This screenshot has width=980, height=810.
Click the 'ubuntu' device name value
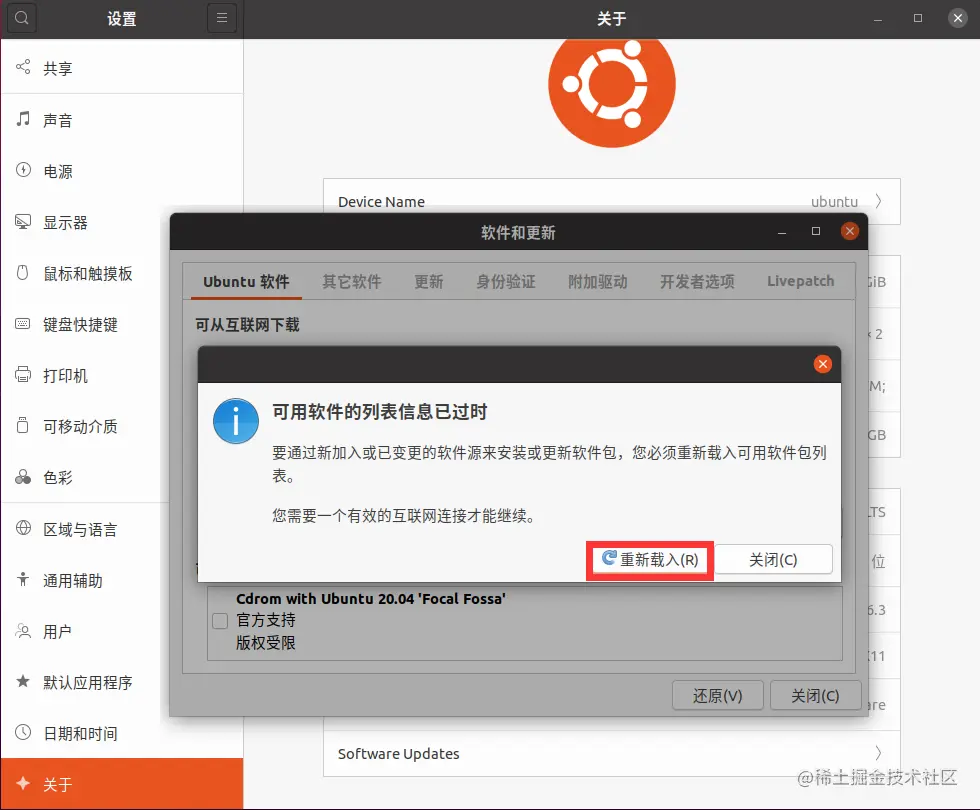tap(834, 202)
